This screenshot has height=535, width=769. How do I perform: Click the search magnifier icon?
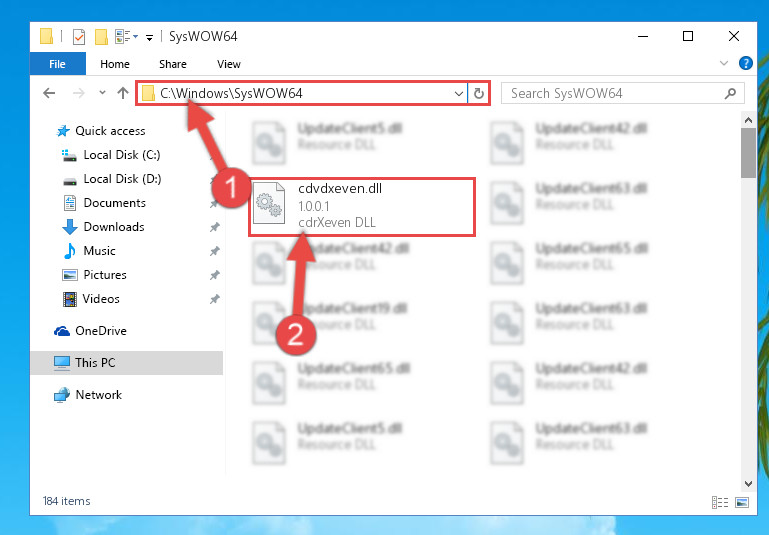730,93
